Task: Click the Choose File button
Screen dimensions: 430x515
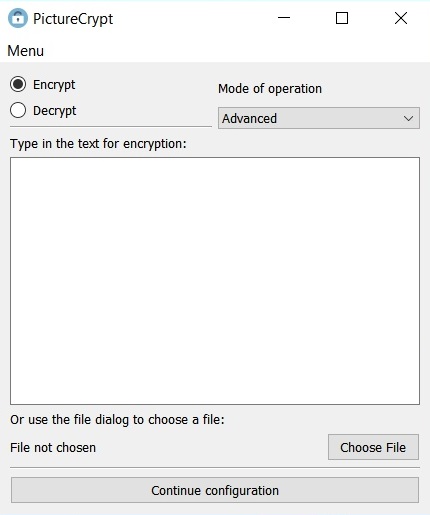Action: point(373,447)
